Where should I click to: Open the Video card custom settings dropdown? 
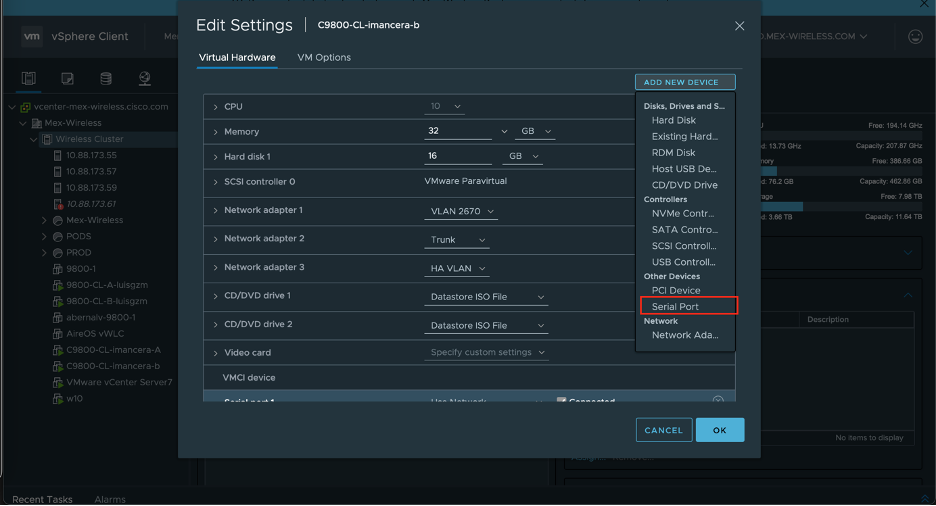[x=486, y=353]
